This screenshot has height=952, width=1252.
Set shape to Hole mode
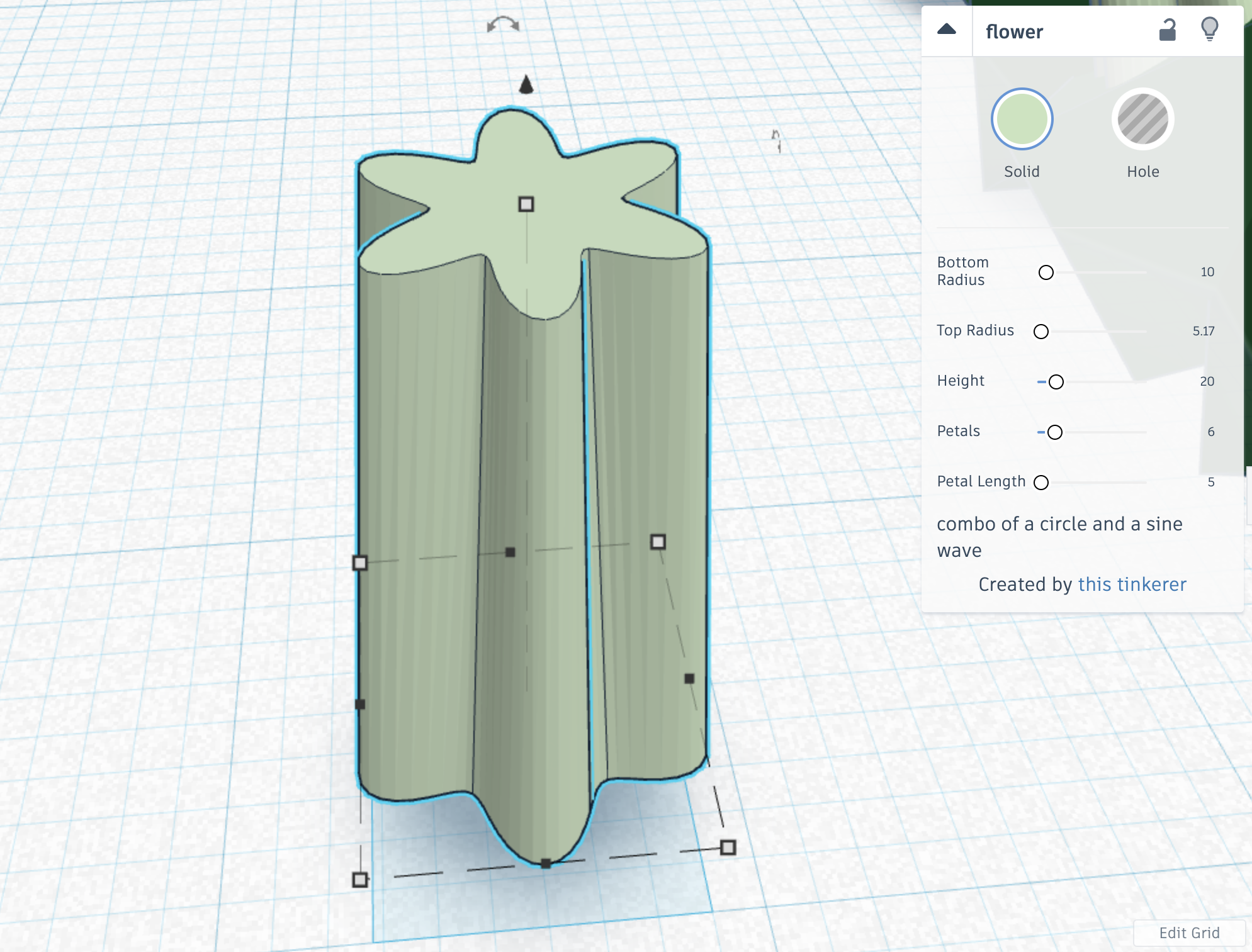(x=1142, y=119)
